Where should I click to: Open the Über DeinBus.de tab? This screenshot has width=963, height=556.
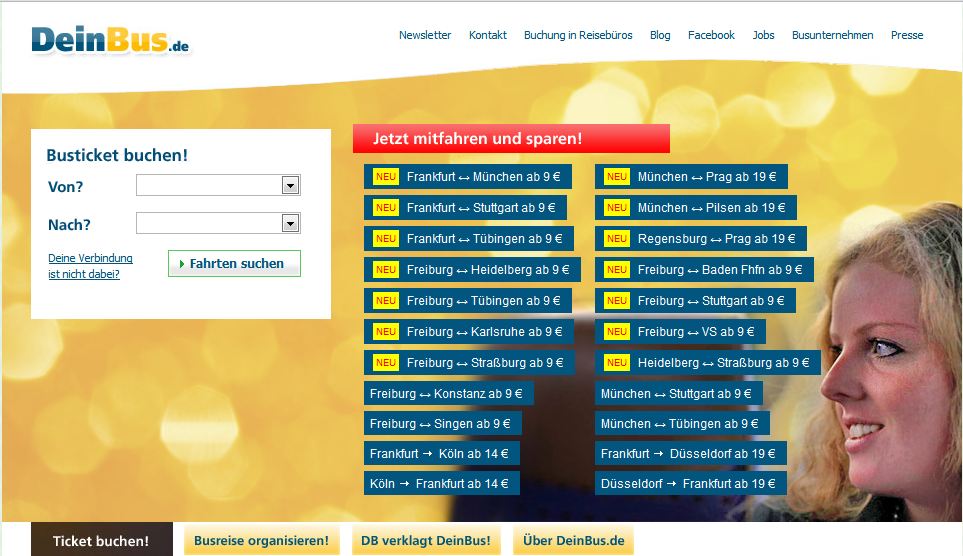point(574,540)
